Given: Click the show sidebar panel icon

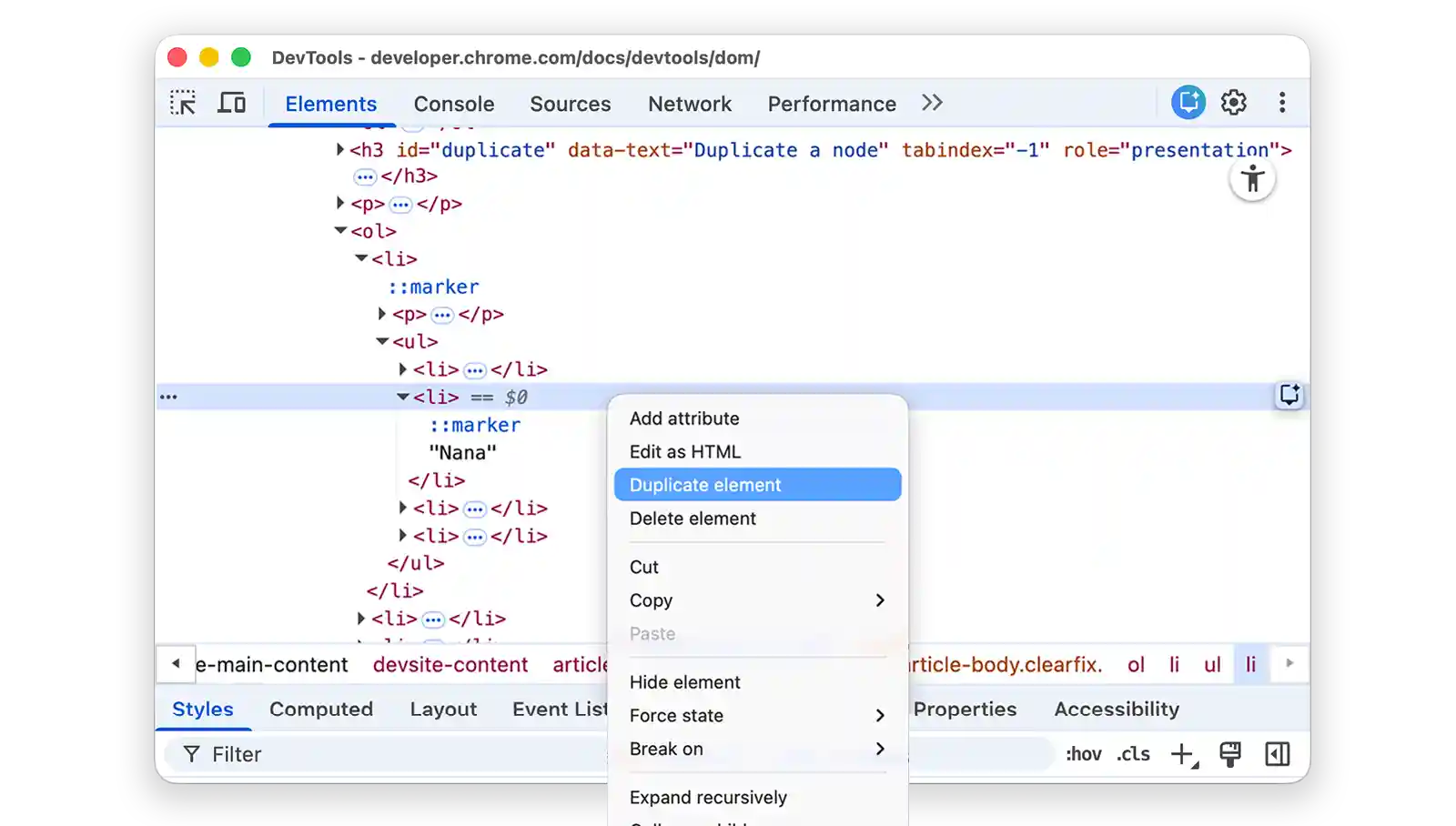Looking at the screenshot, I should pos(1279,753).
